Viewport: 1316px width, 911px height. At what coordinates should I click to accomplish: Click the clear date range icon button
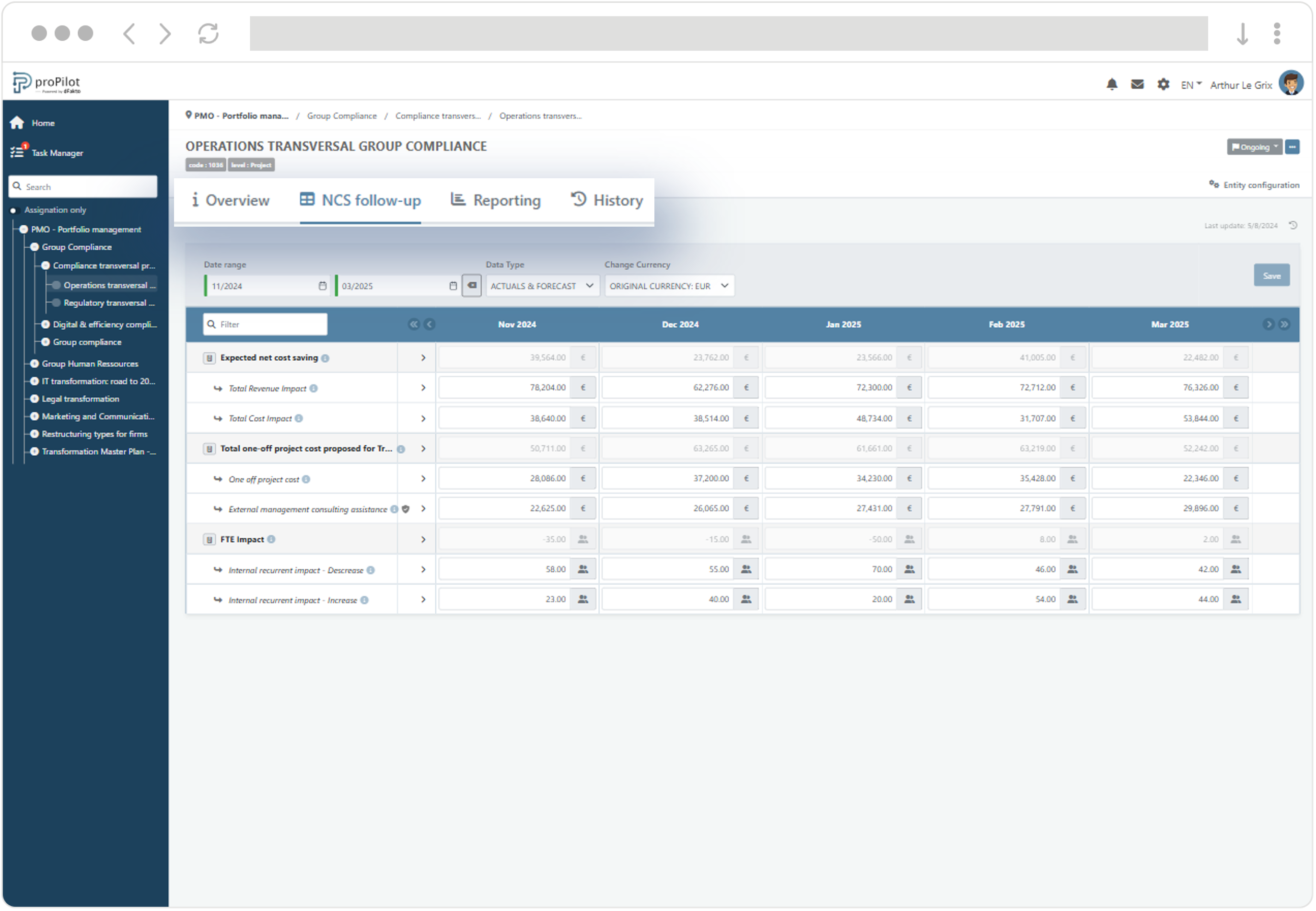pyautogui.click(x=472, y=286)
